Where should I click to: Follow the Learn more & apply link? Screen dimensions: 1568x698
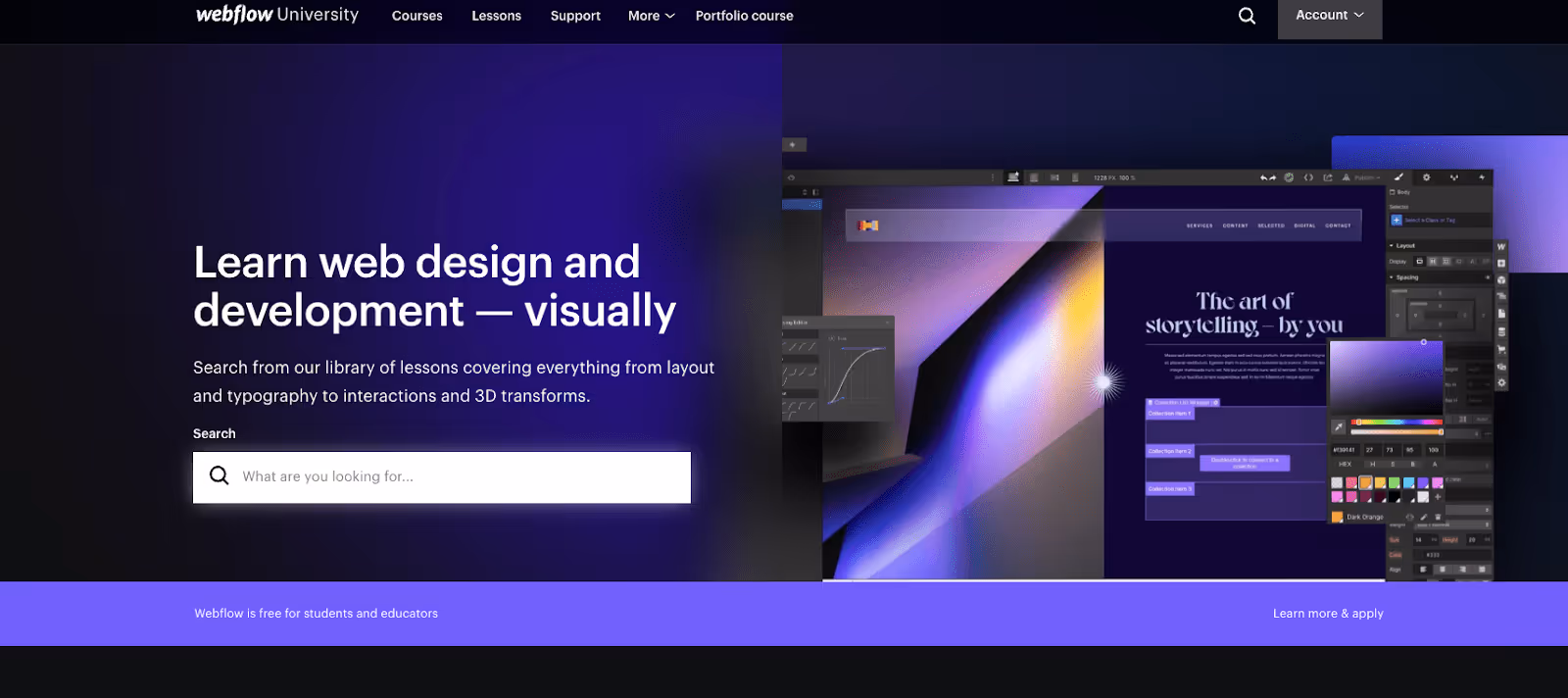click(x=1328, y=614)
